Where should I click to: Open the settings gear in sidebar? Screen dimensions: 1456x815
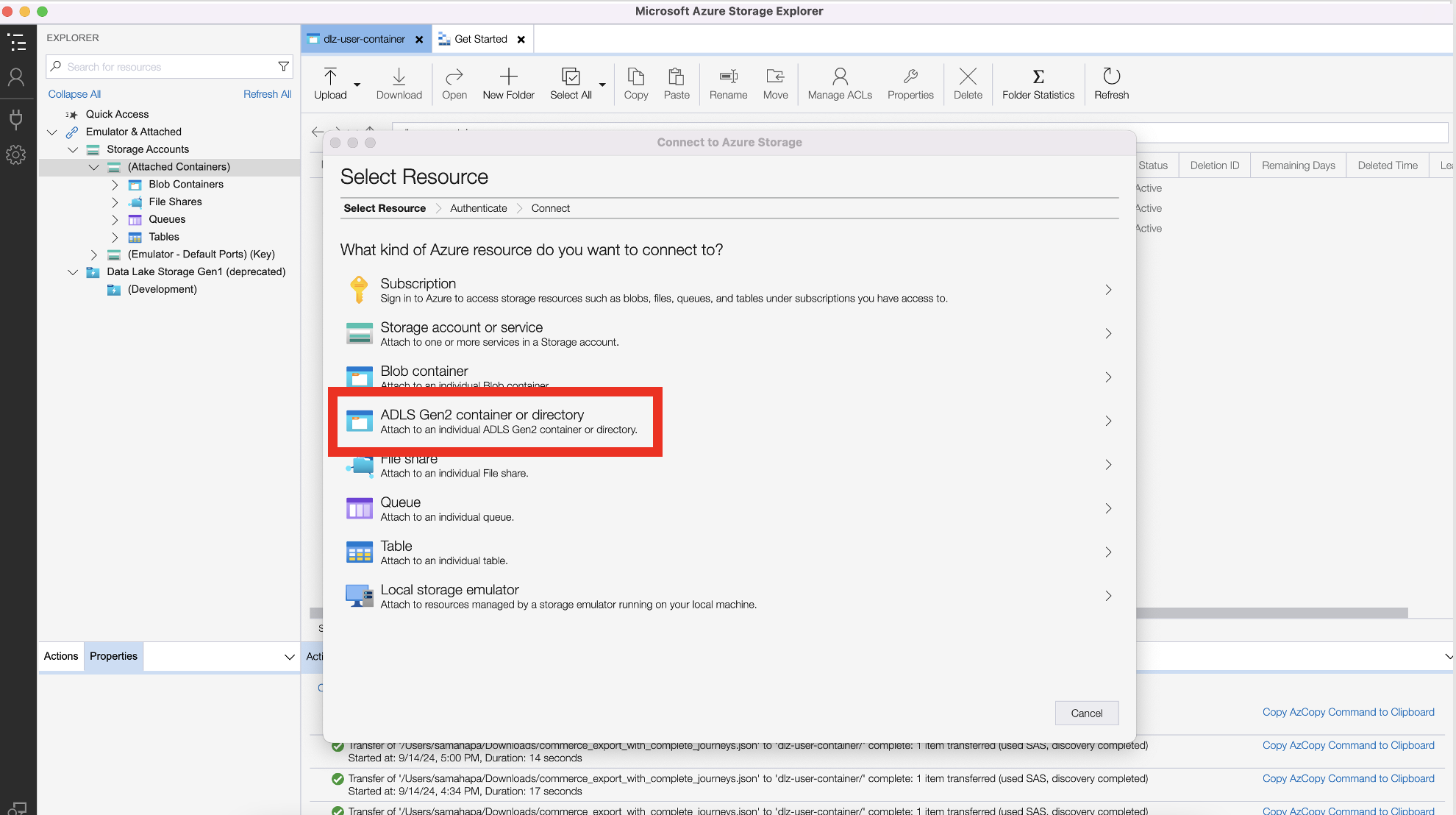coord(16,154)
